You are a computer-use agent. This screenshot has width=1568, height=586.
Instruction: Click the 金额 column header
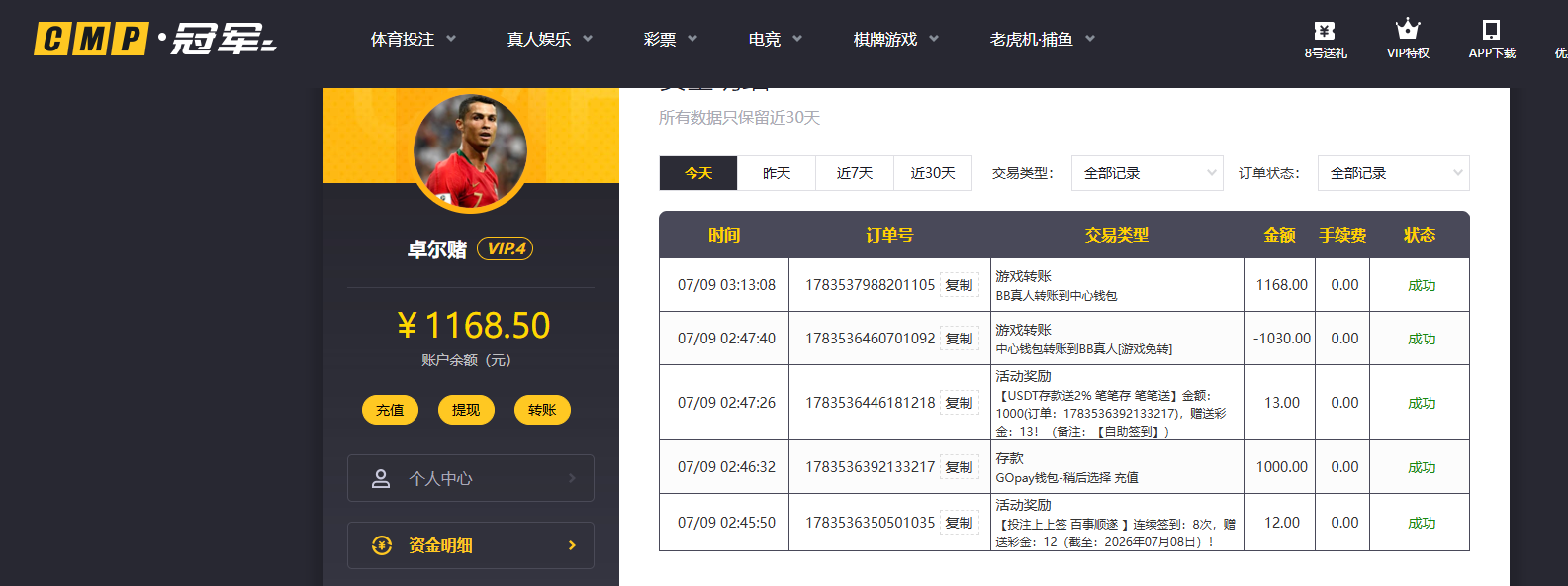tap(1279, 235)
